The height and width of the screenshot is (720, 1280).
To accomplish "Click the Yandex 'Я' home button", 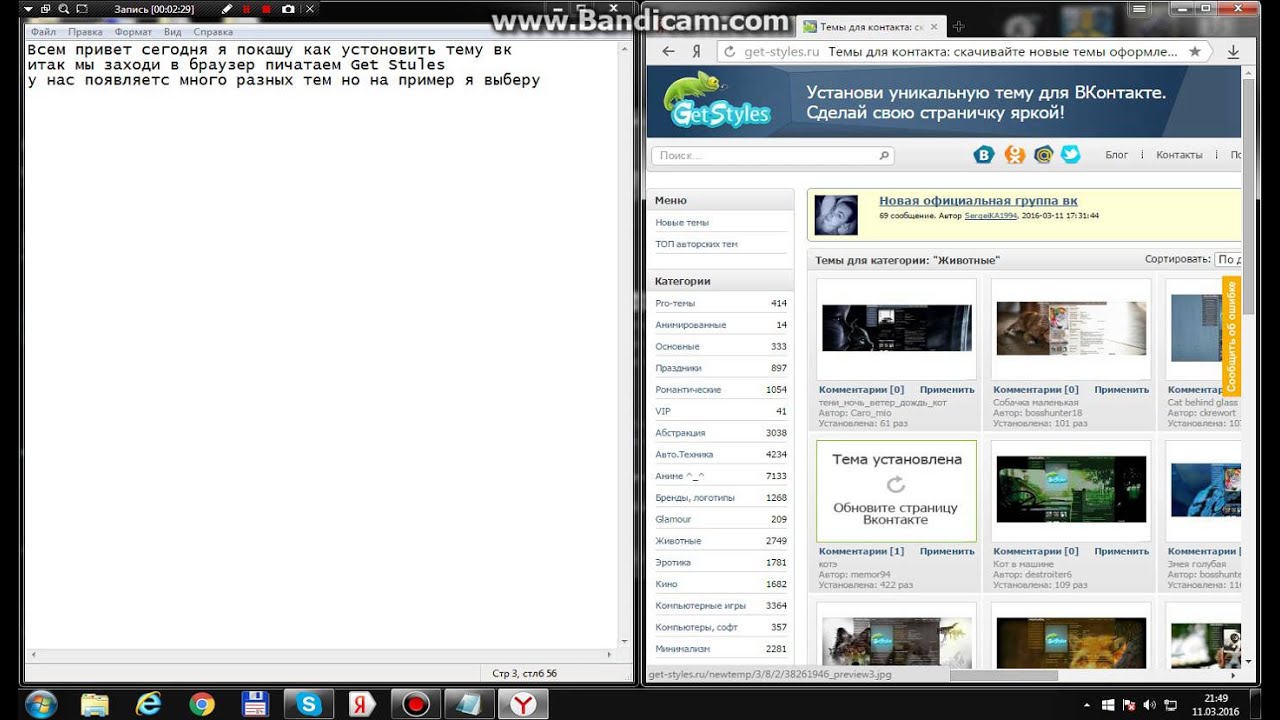I will 696,51.
